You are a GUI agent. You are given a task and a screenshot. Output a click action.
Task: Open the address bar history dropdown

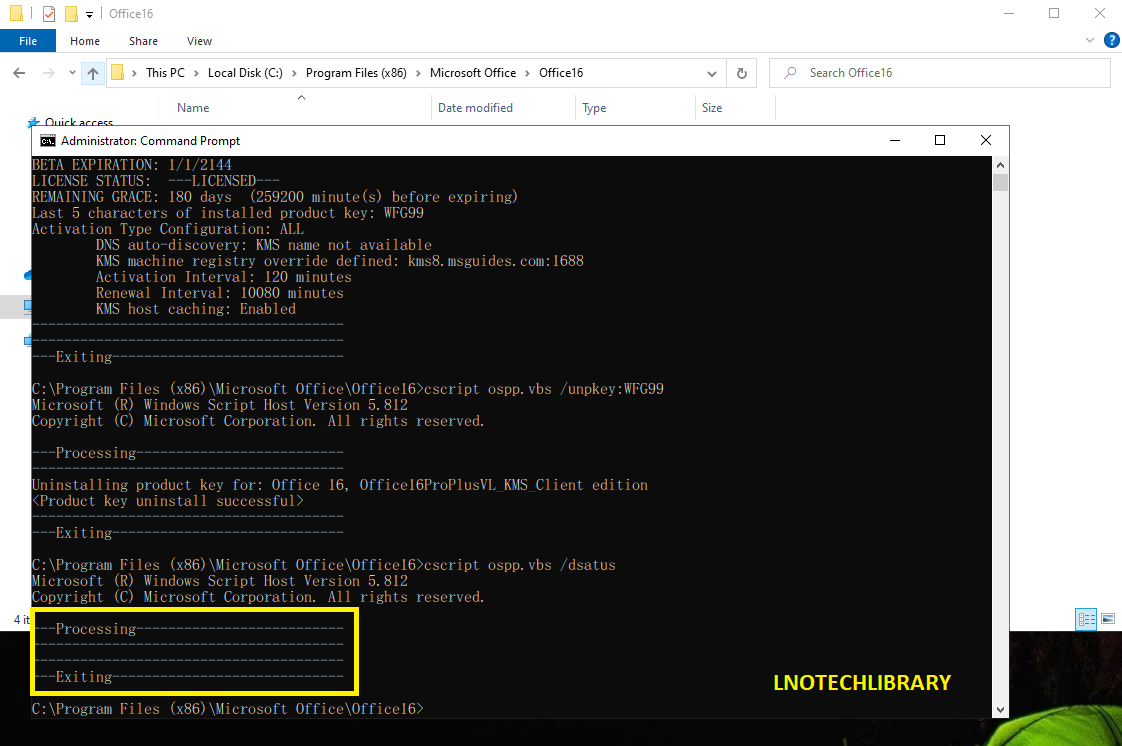click(711, 73)
